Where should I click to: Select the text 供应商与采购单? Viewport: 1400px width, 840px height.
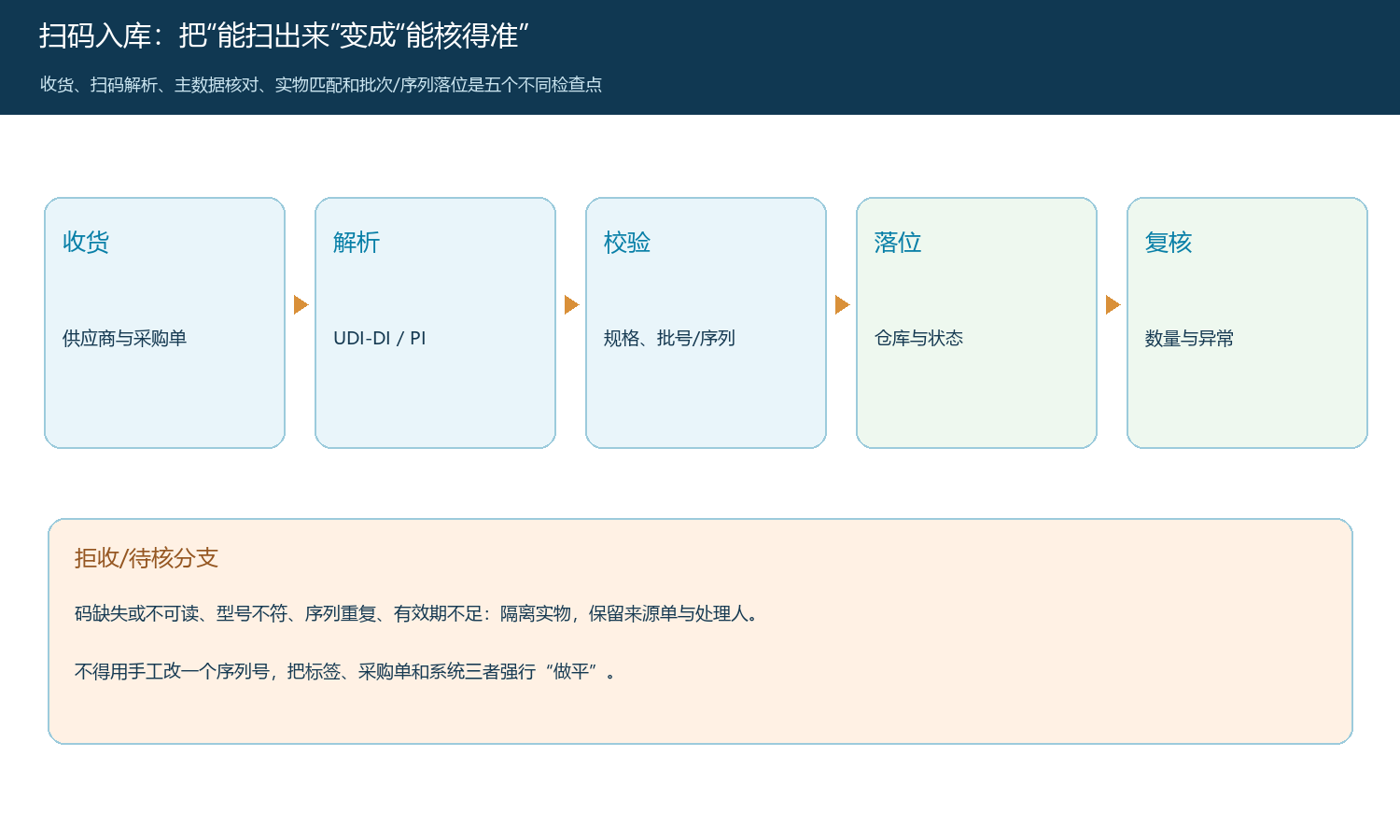pyautogui.click(x=125, y=338)
